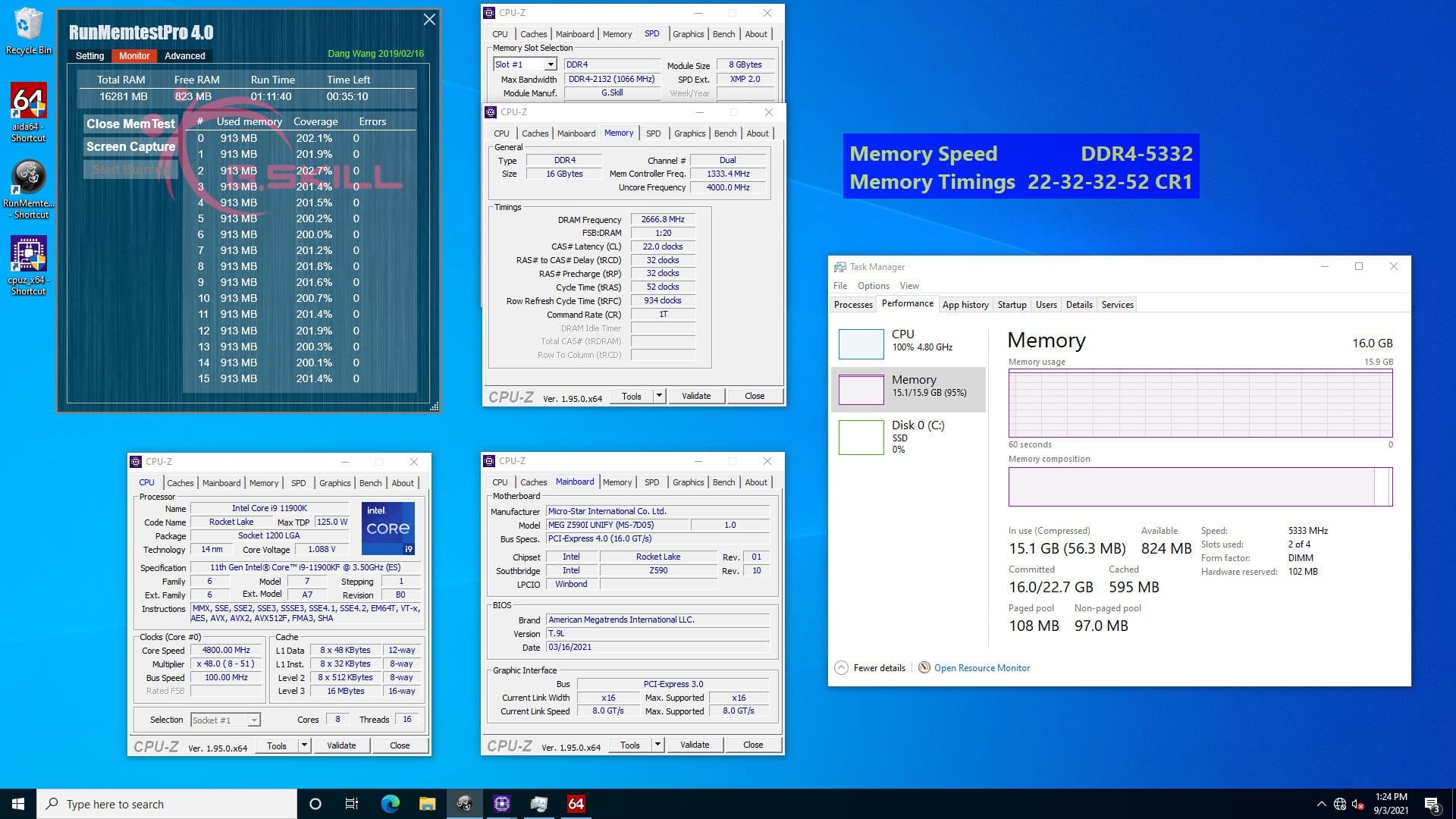Expand the Socket #1 selection dropdown
This screenshot has width=1456, height=819.
(254, 720)
